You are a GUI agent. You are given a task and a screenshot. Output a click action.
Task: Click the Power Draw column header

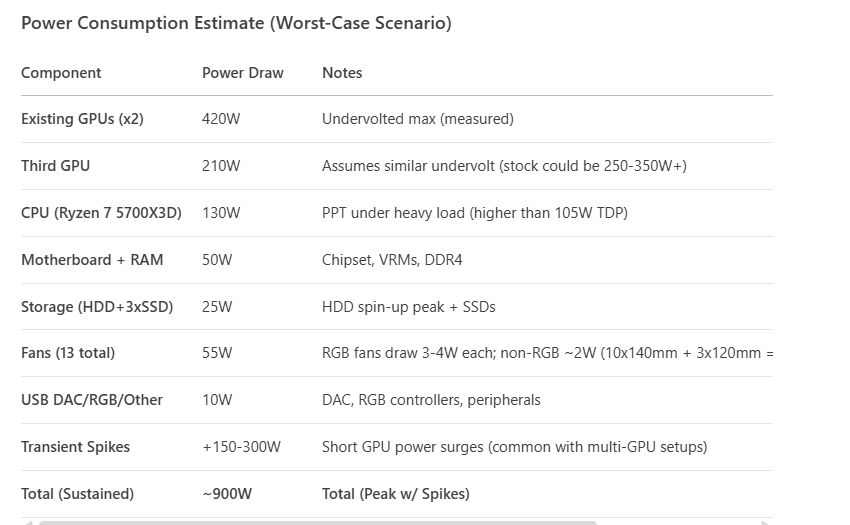243,73
